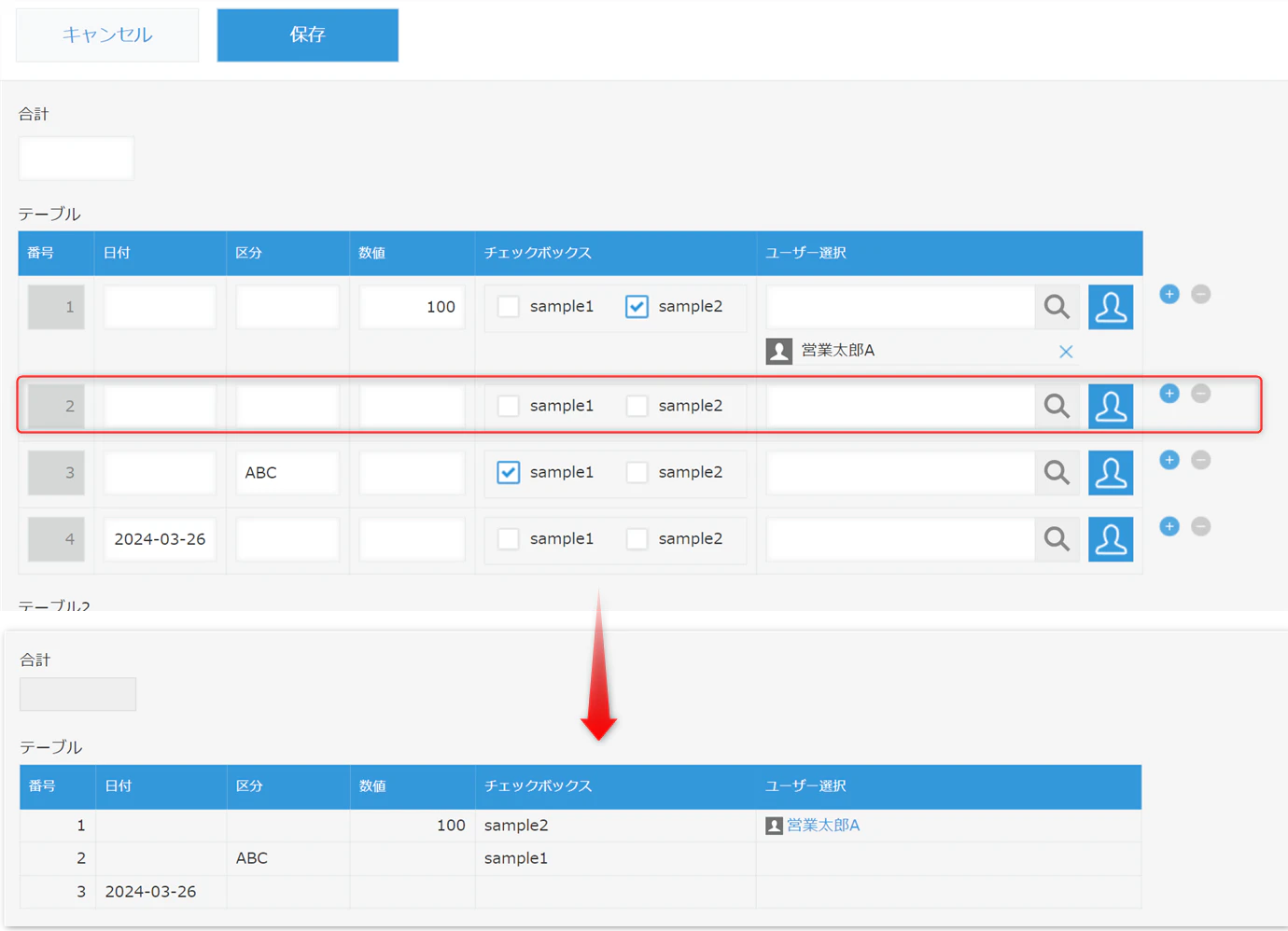Screen dimensions: 1288x931
Task: Uncheck sample1 in row 3
Action: point(509,473)
